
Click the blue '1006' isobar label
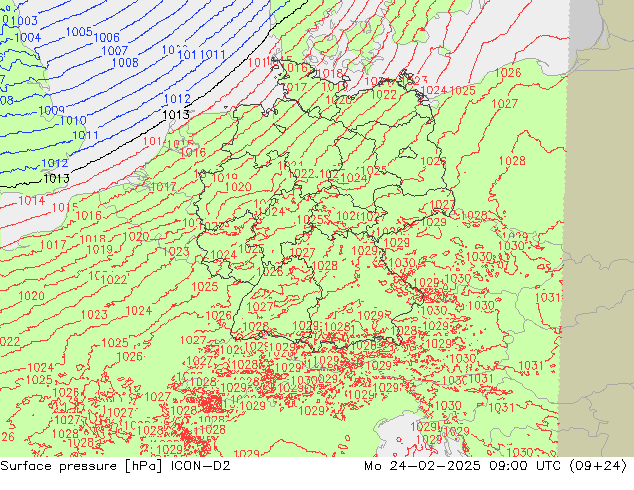pyautogui.click(x=107, y=38)
